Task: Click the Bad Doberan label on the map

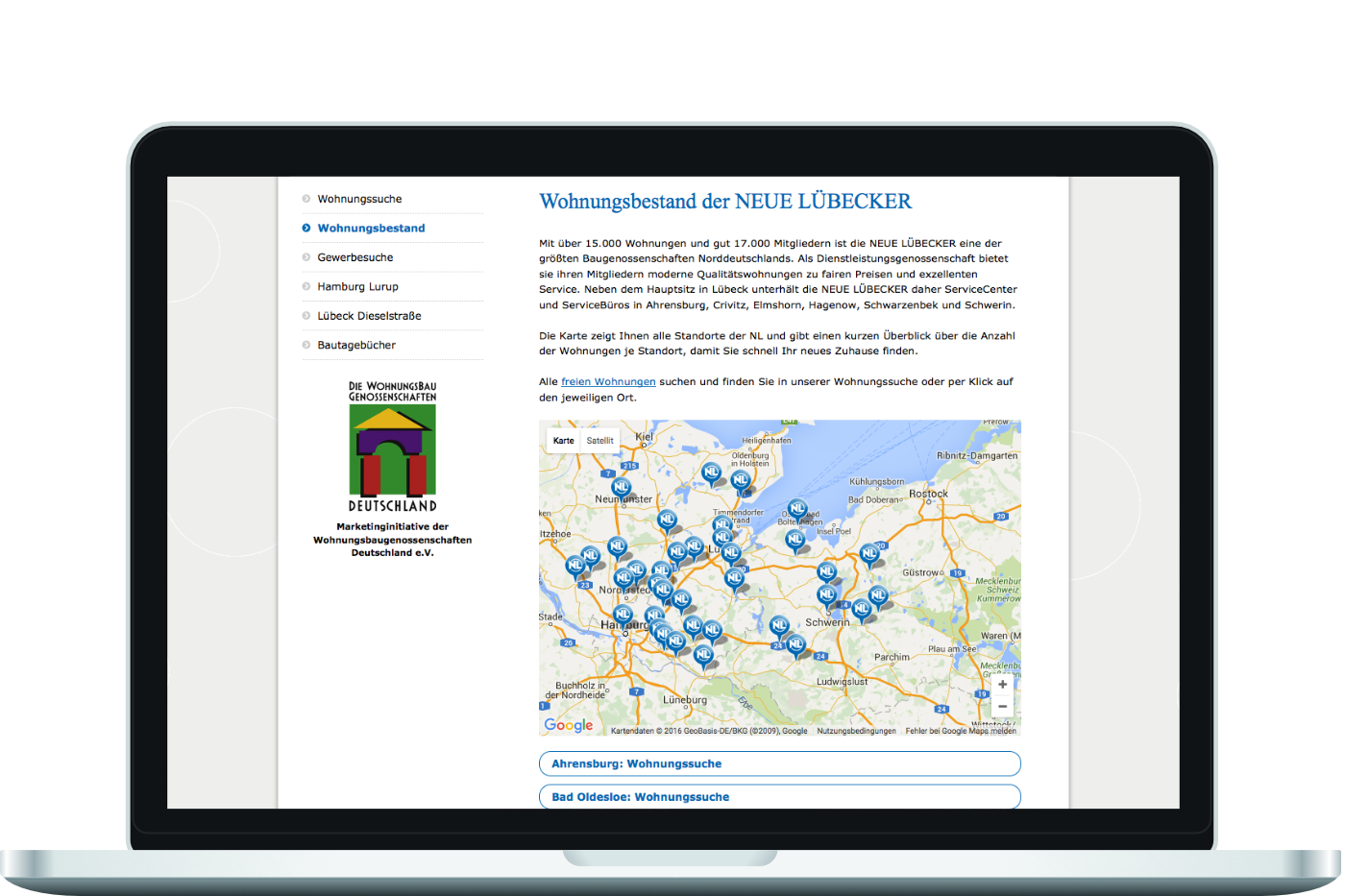Action: [x=874, y=499]
